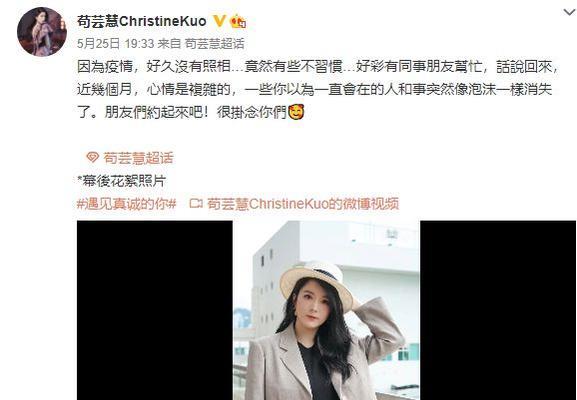This screenshot has width=577, height=400.
Task: Click the smiling emoji ending the post
Action: point(296,112)
